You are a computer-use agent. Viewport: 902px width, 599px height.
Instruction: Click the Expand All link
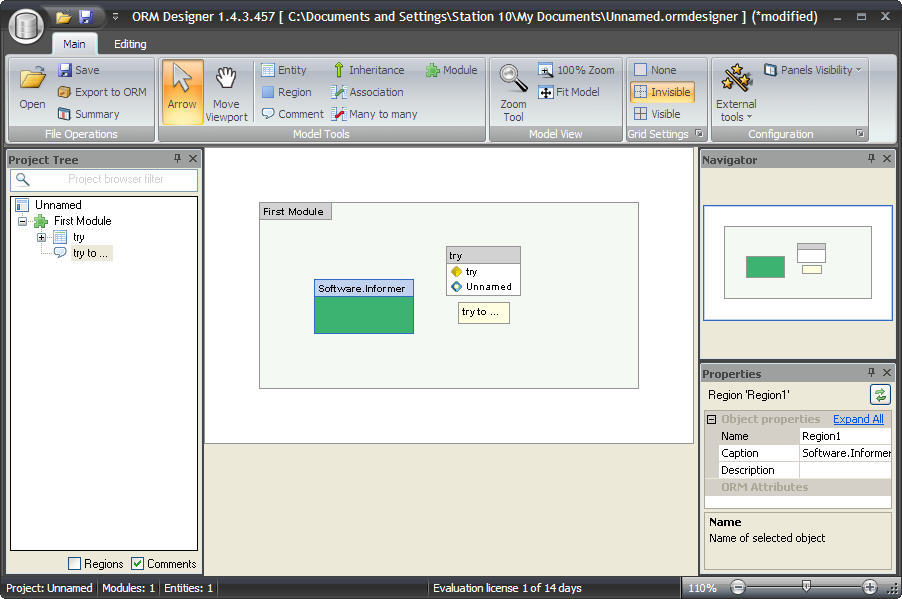[858, 419]
